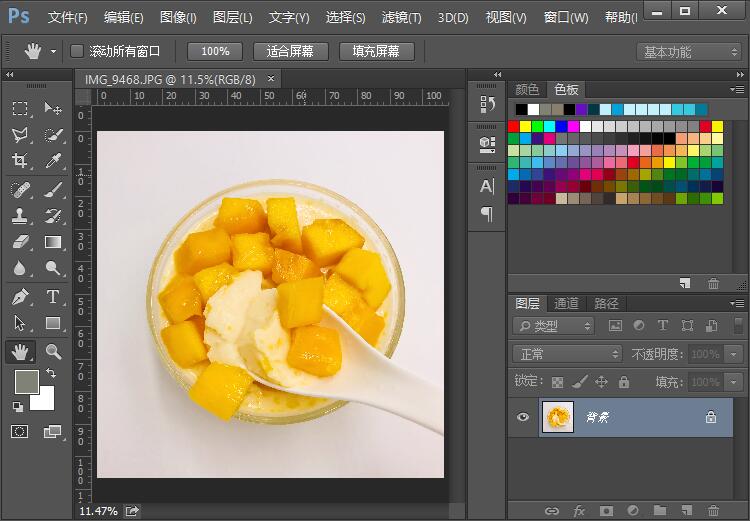Activate the Zoom magnifier tool
The width and height of the screenshot is (750, 521).
(x=53, y=351)
